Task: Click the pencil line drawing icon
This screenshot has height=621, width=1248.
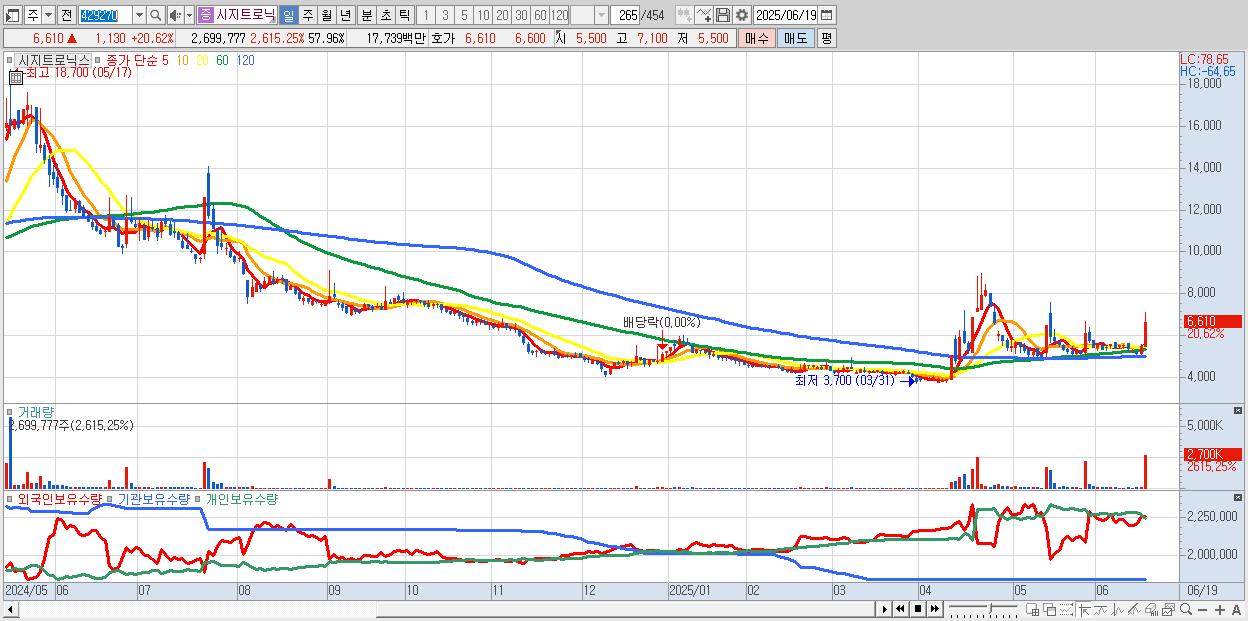Action: pos(1134,609)
